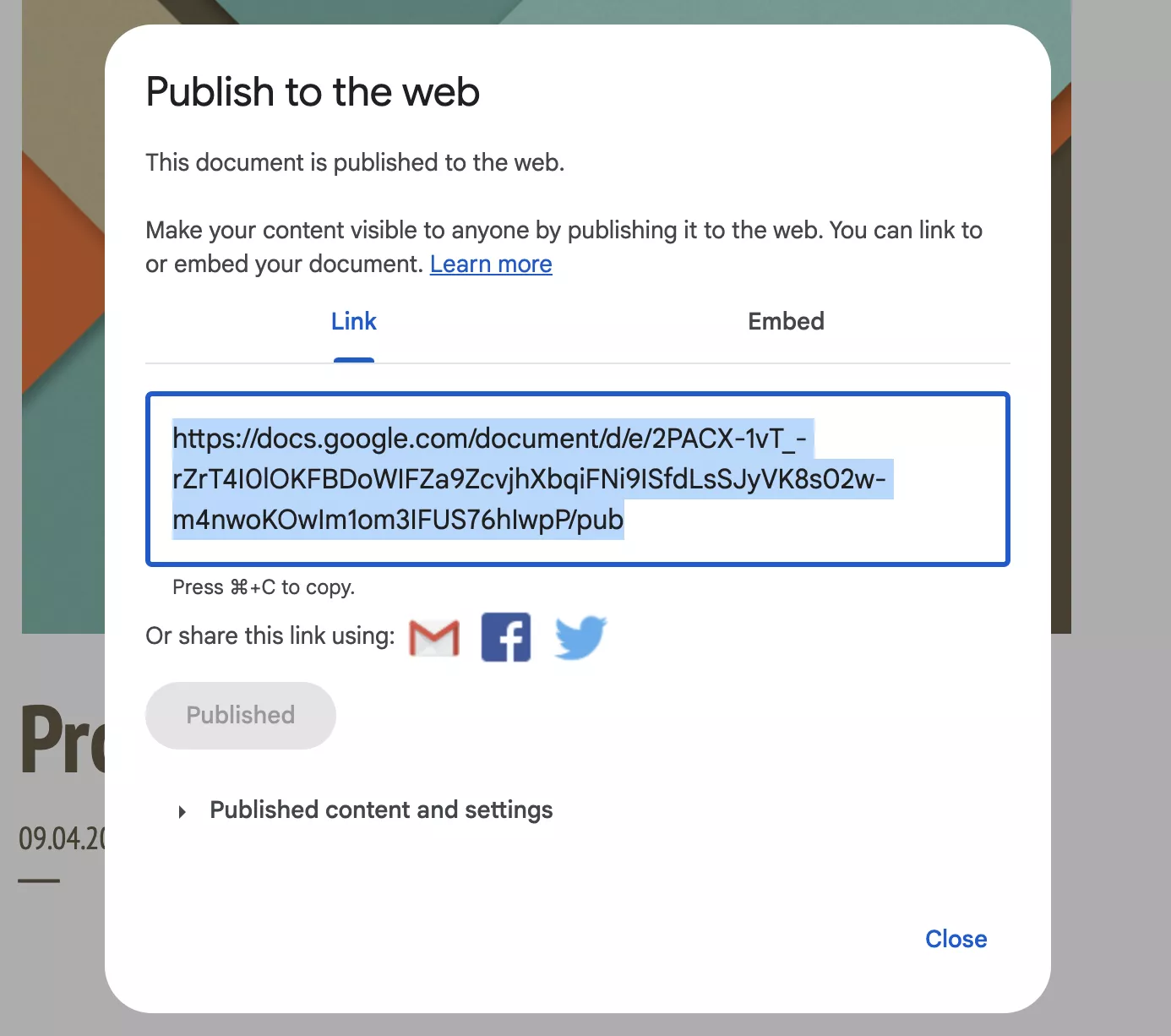Close the Publish to the web dialog
This screenshot has width=1171, height=1036.
[956, 939]
